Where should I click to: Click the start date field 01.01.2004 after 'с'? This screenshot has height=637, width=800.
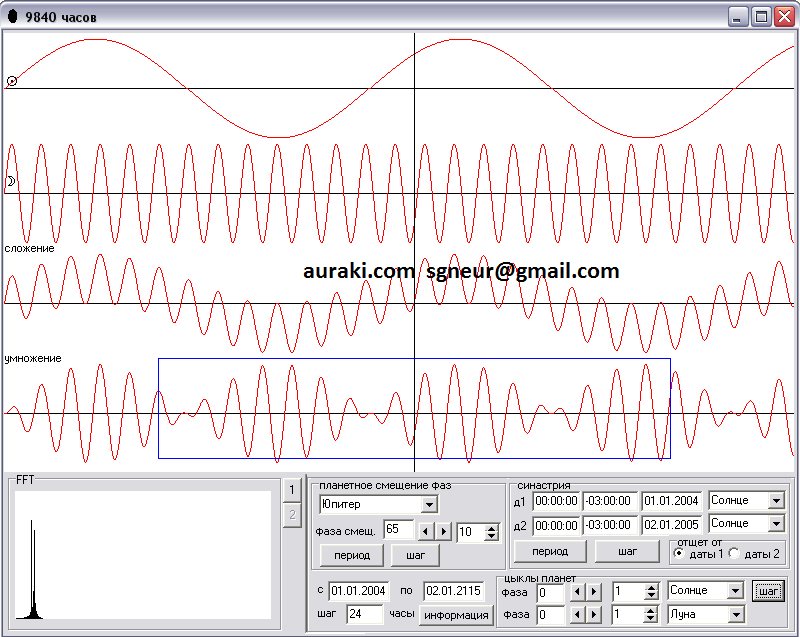357,592
